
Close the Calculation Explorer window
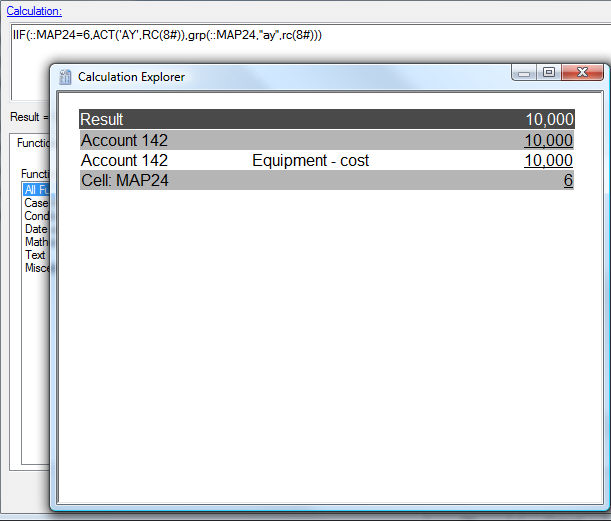[x=581, y=72]
